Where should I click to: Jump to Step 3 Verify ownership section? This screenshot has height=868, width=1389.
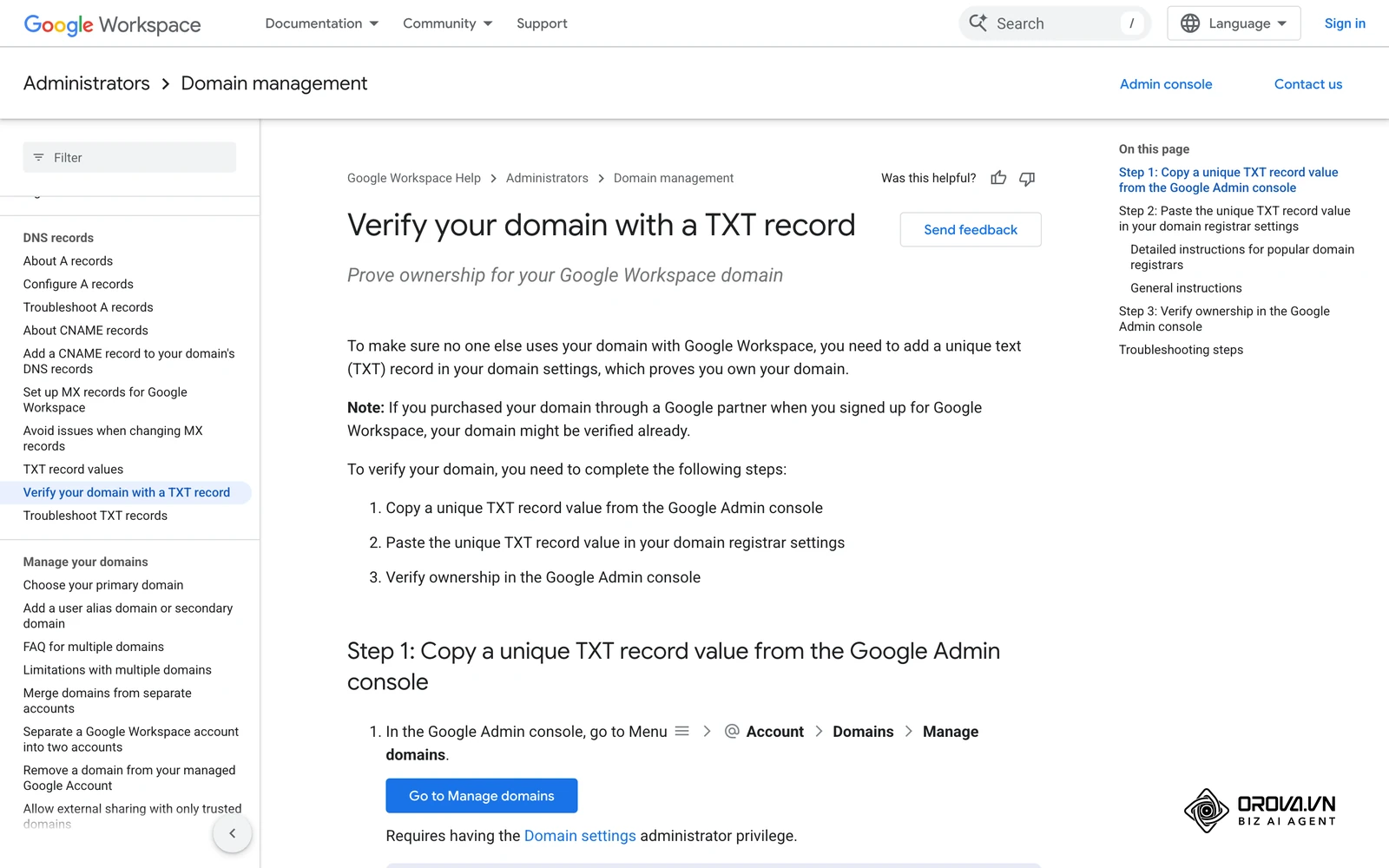[1224, 319]
